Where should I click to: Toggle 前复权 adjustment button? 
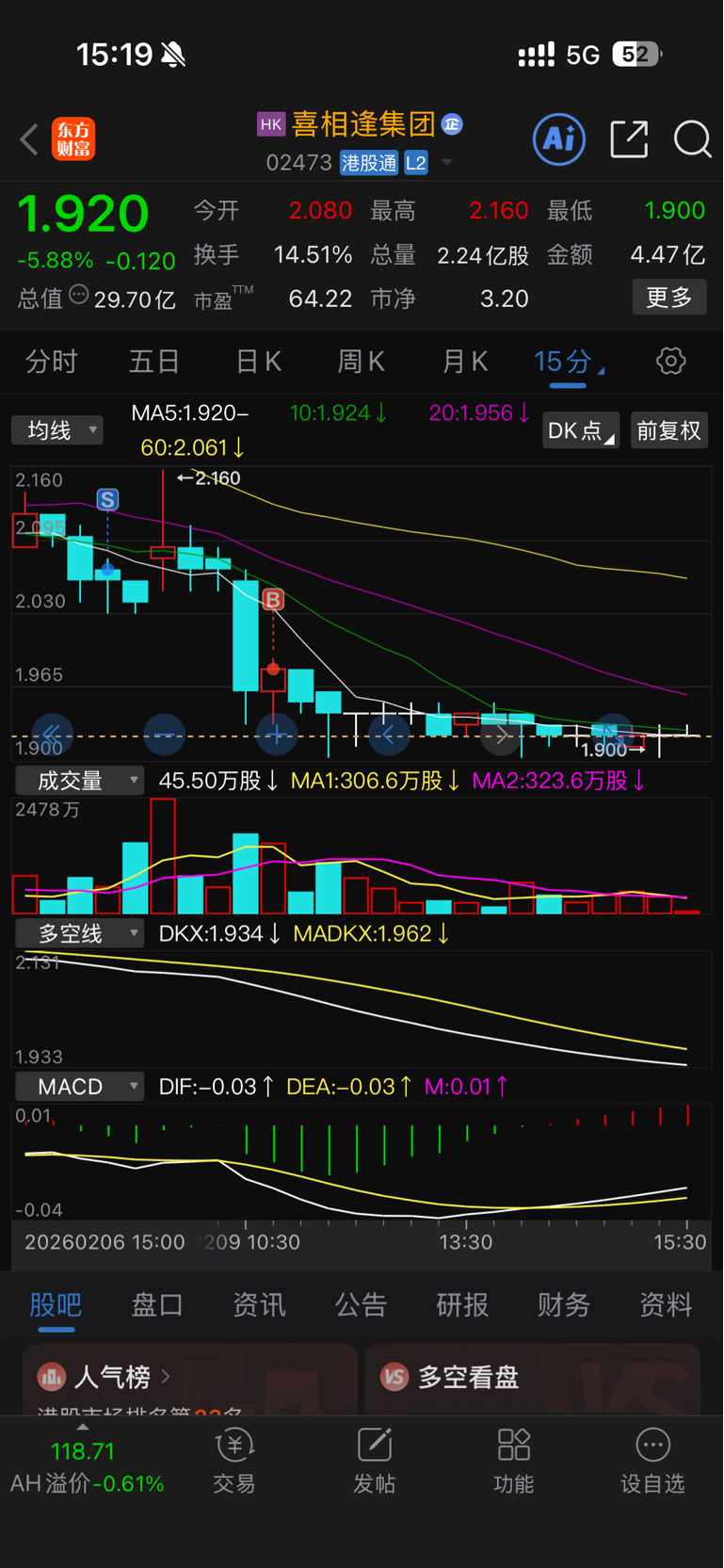[669, 430]
